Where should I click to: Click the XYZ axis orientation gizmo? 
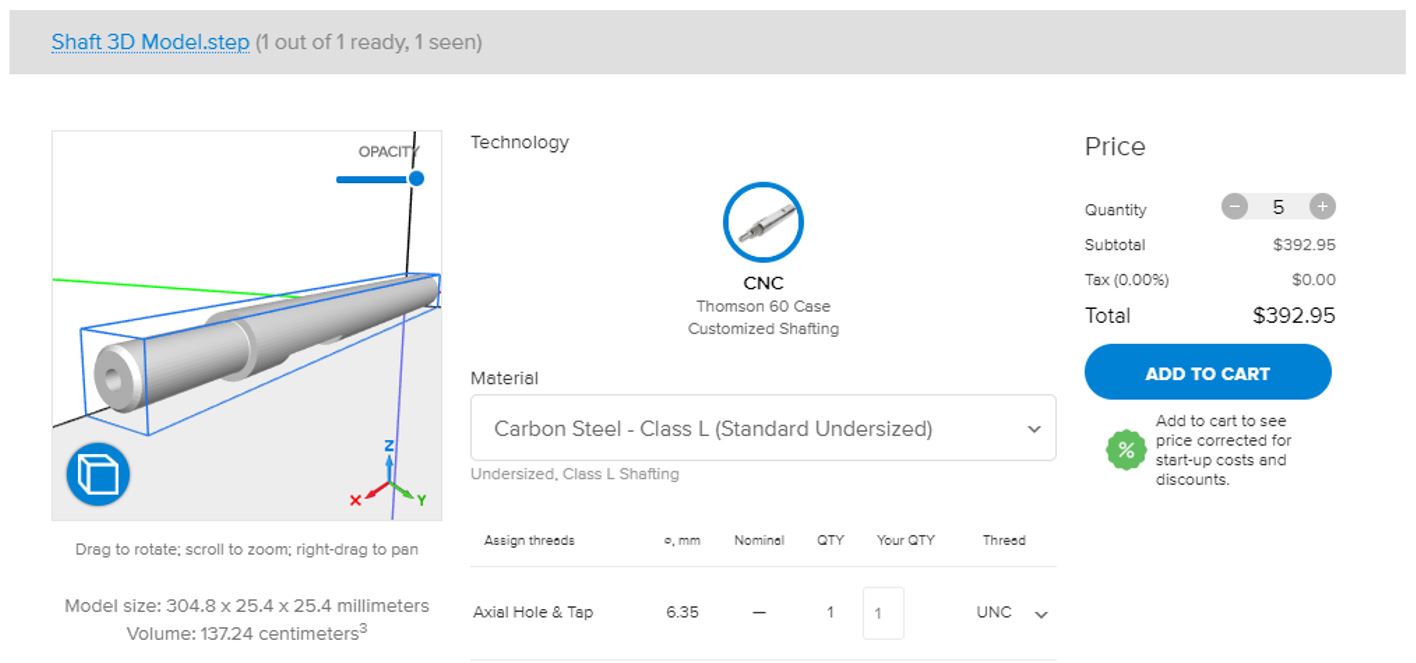[x=390, y=480]
